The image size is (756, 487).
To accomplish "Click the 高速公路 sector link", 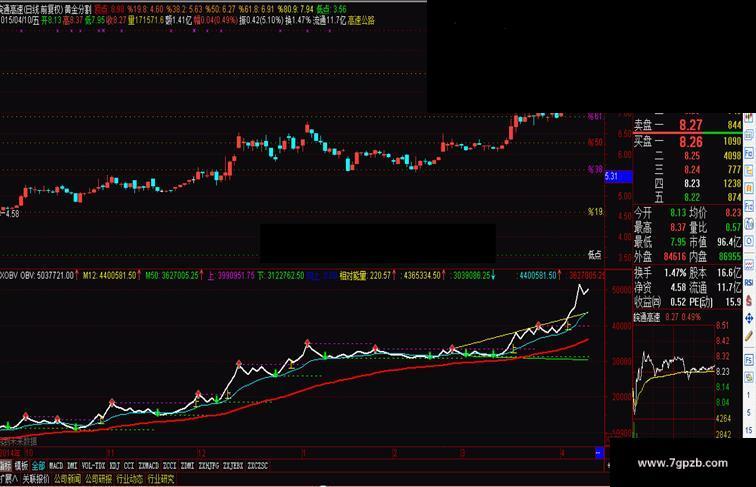I will tap(361, 20).
